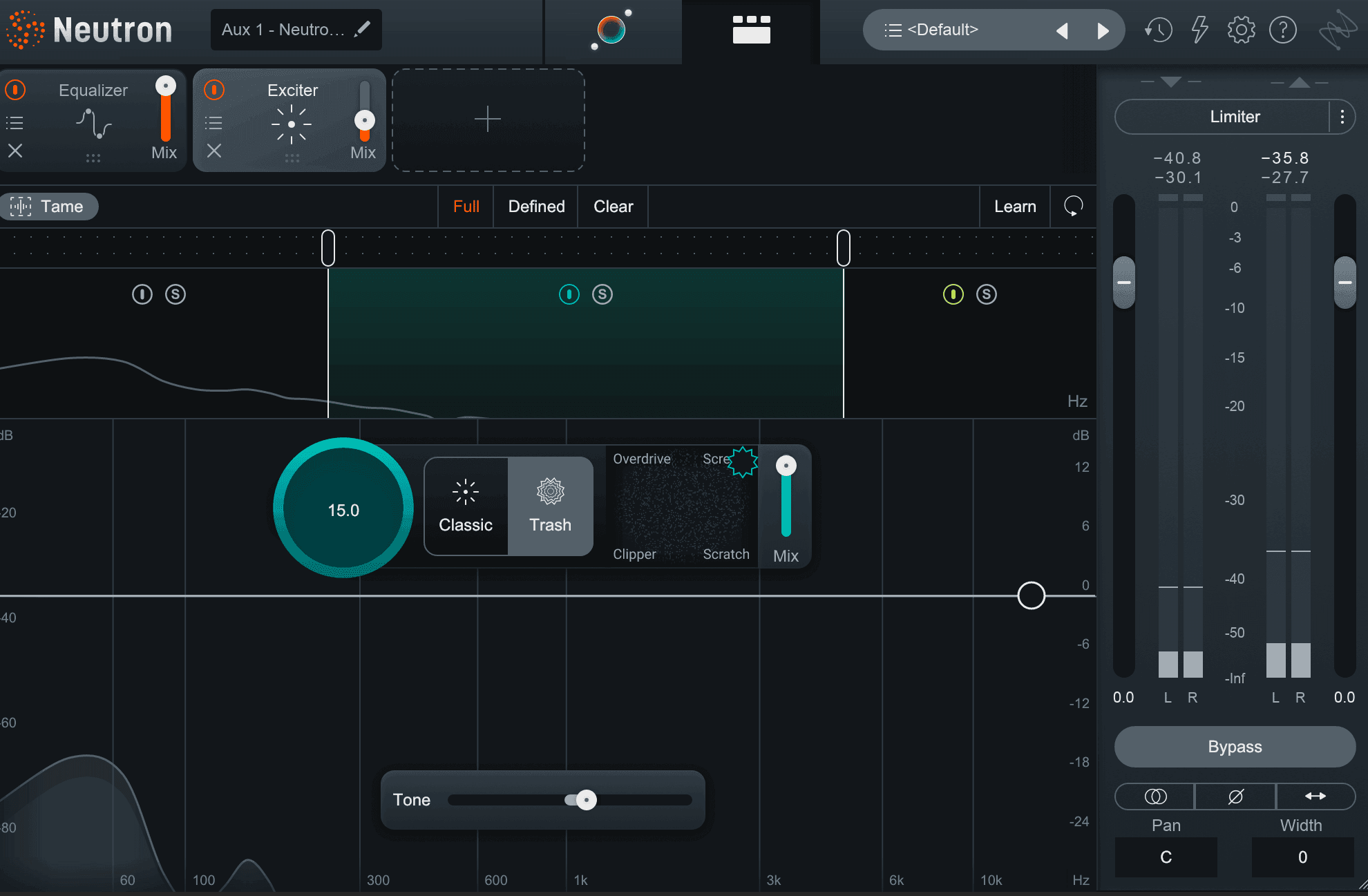Collapse input meter with down triangle
This screenshot has width=1368, height=896.
coord(1170,82)
